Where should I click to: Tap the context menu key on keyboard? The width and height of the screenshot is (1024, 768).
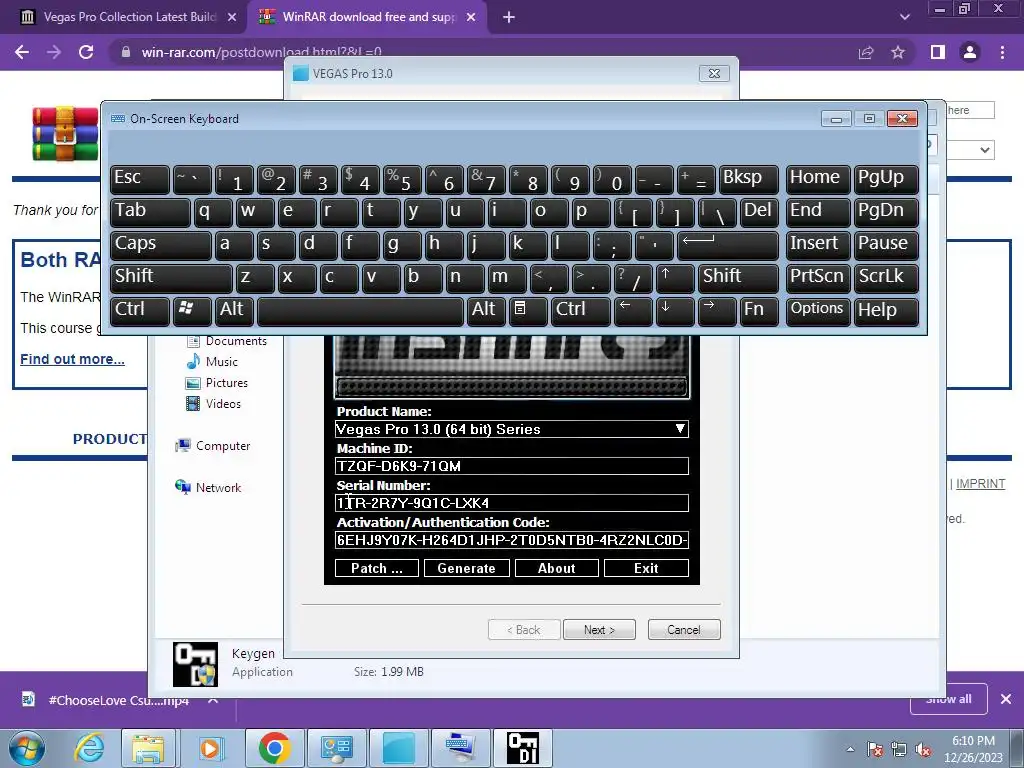point(528,310)
